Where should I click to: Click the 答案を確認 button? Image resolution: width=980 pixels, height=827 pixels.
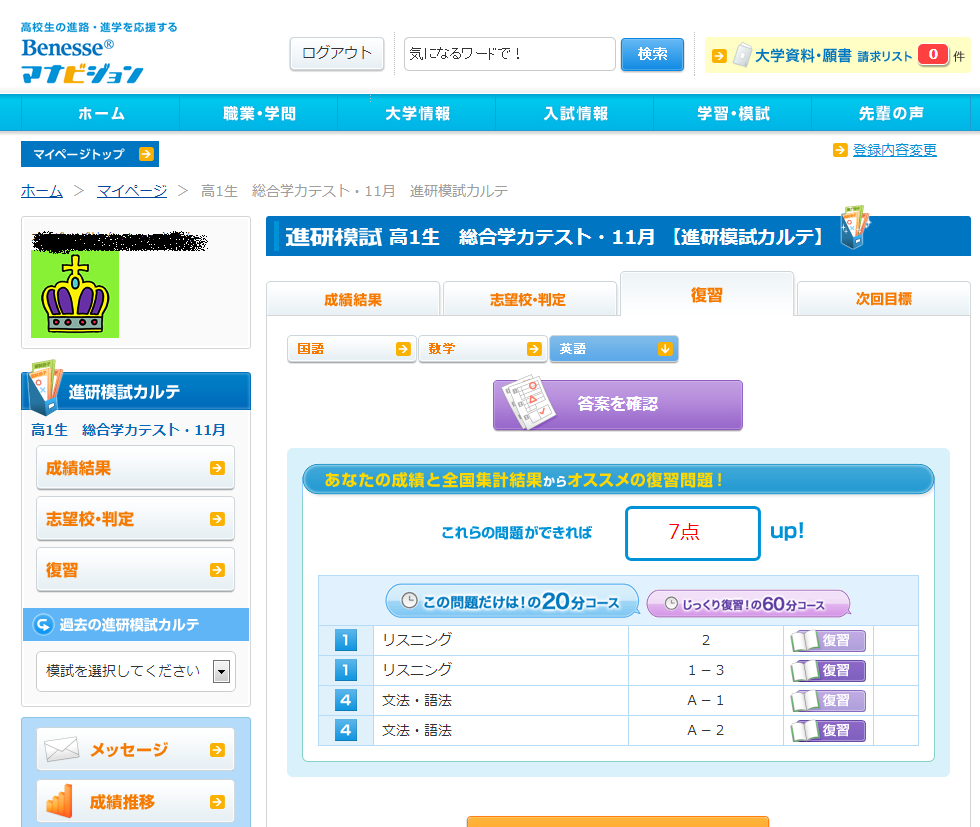click(618, 404)
